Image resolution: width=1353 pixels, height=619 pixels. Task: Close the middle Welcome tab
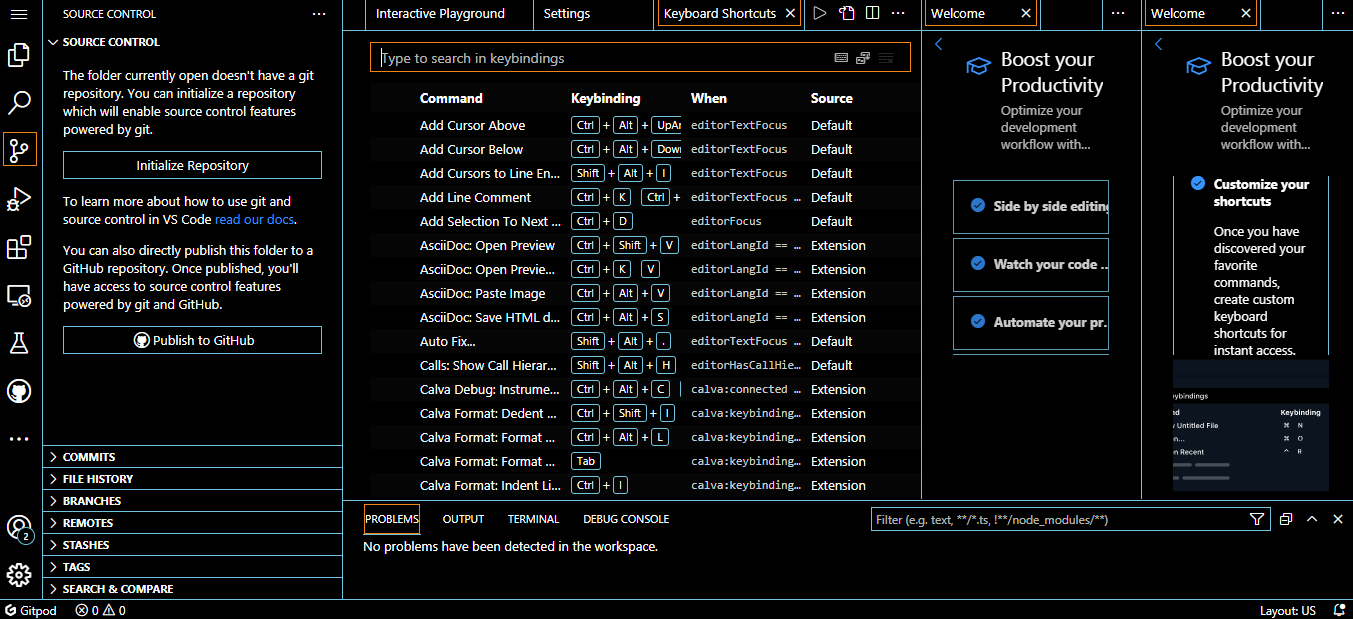[1026, 14]
